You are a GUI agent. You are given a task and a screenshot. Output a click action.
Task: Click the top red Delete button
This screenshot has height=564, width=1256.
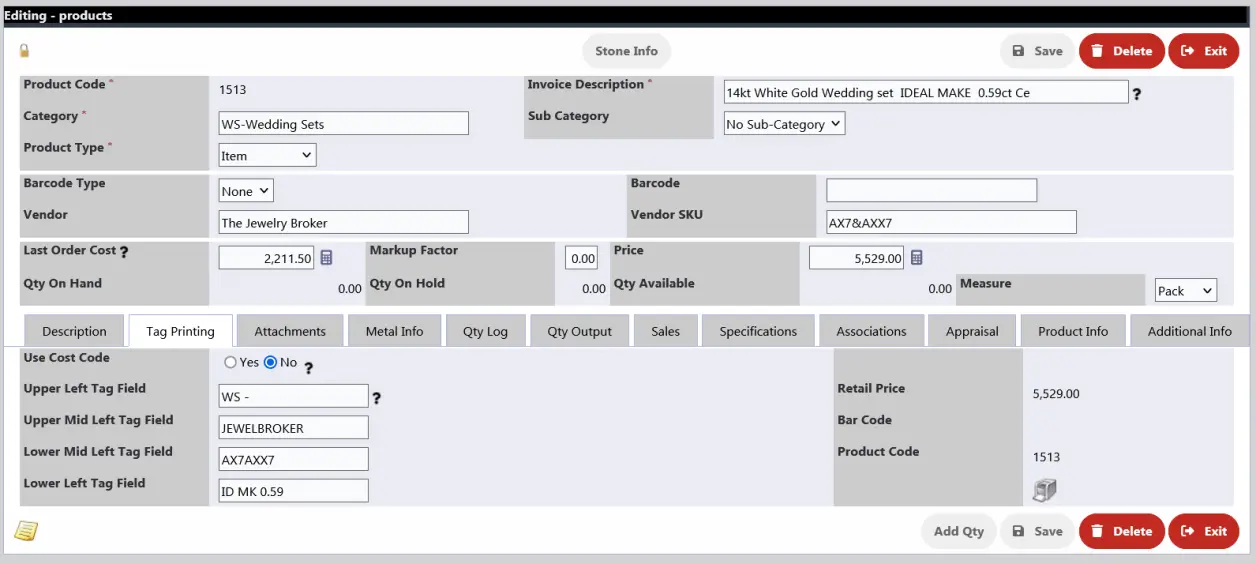[x=1121, y=51]
